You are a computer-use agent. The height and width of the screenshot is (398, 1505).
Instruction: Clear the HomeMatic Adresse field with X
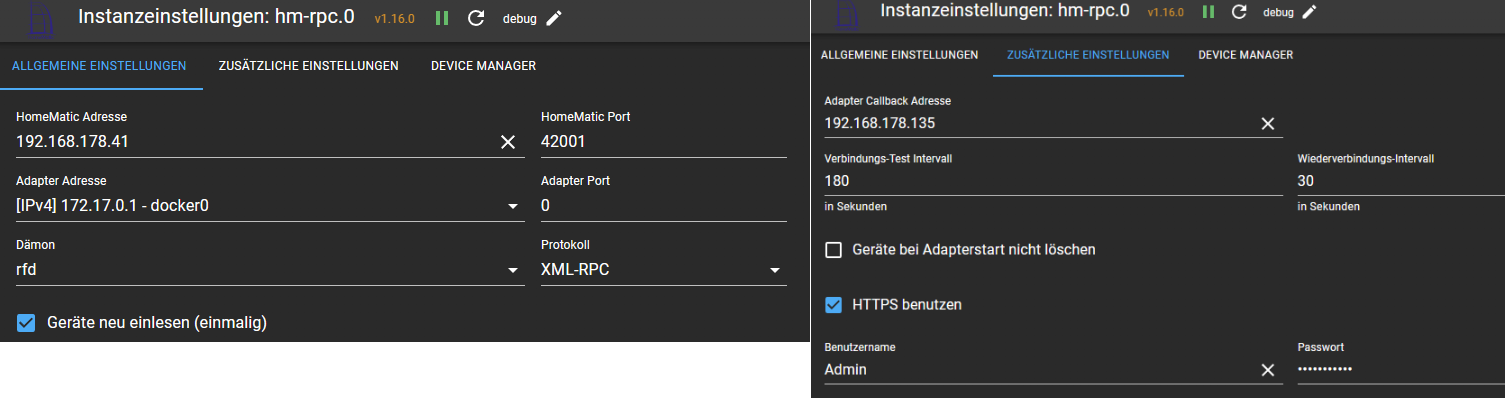pyautogui.click(x=508, y=142)
